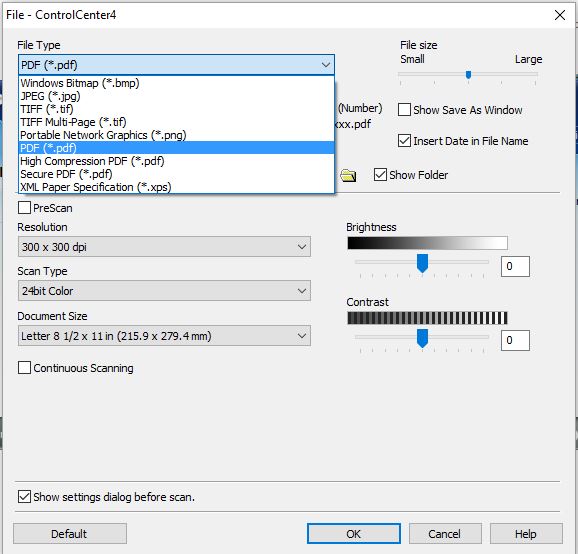Uncheck Show settings dialog before scan
This screenshot has height=554, width=578.
click(24, 496)
